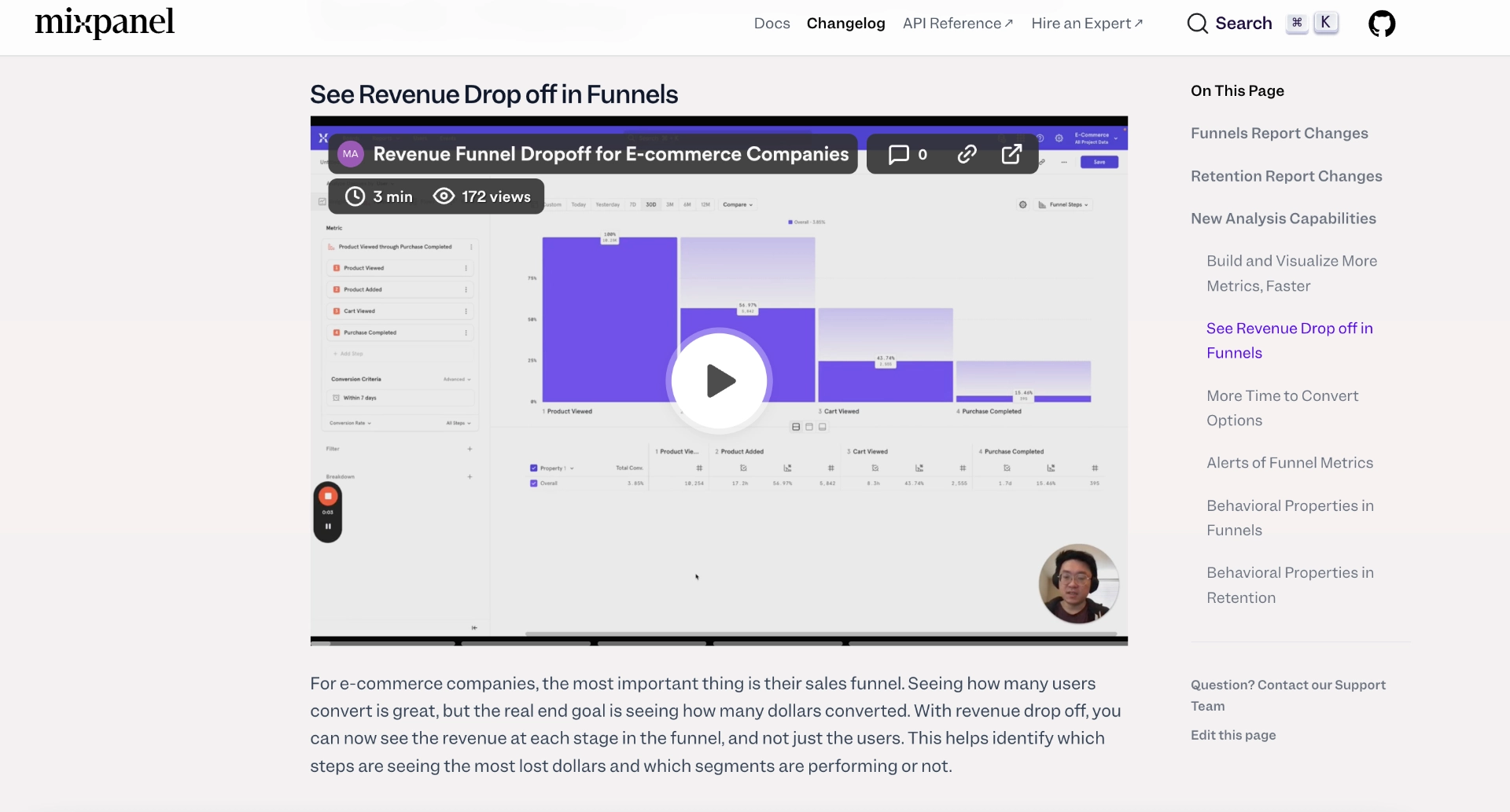Switch to the Docs menu item
This screenshot has height=812, width=1510.
pos(772,24)
